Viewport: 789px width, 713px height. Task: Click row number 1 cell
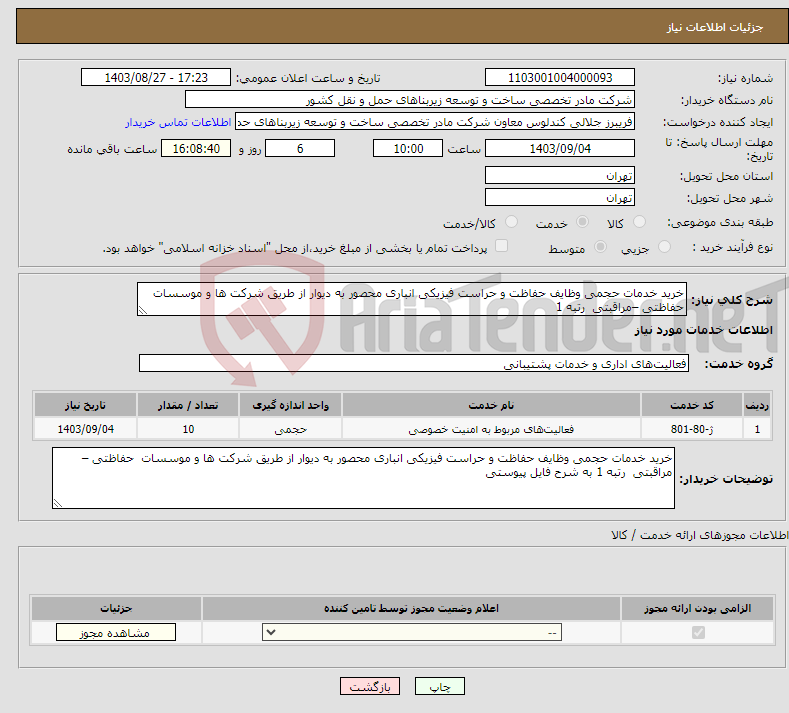coord(757,429)
